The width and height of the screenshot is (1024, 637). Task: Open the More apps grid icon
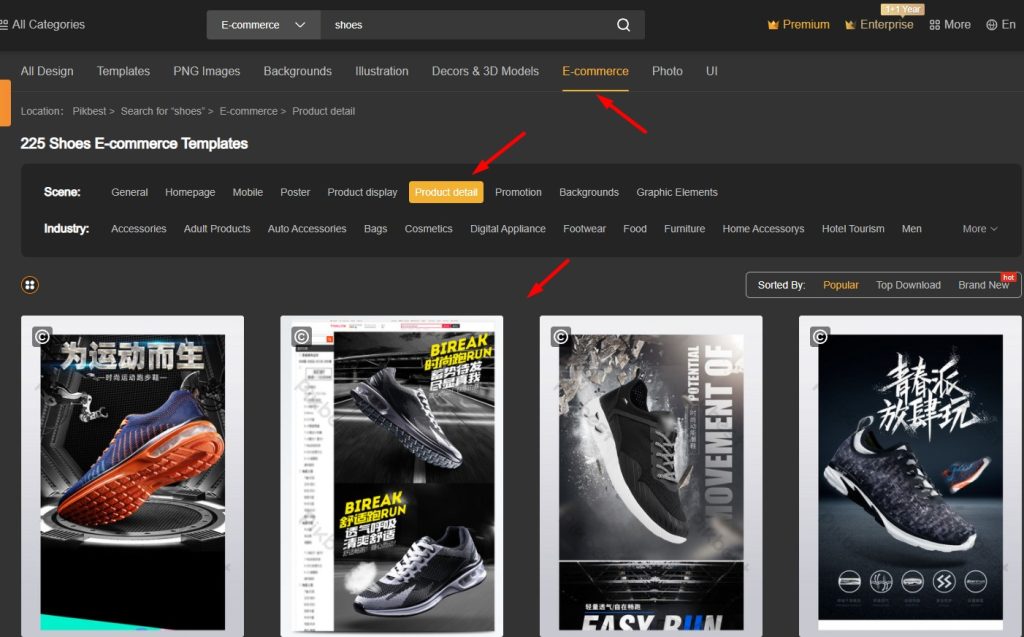point(933,24)
